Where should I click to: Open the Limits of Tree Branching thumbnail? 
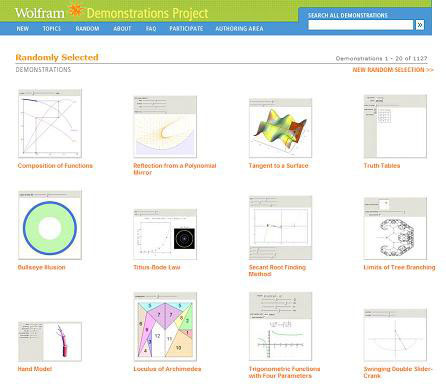tap(395, 228)
